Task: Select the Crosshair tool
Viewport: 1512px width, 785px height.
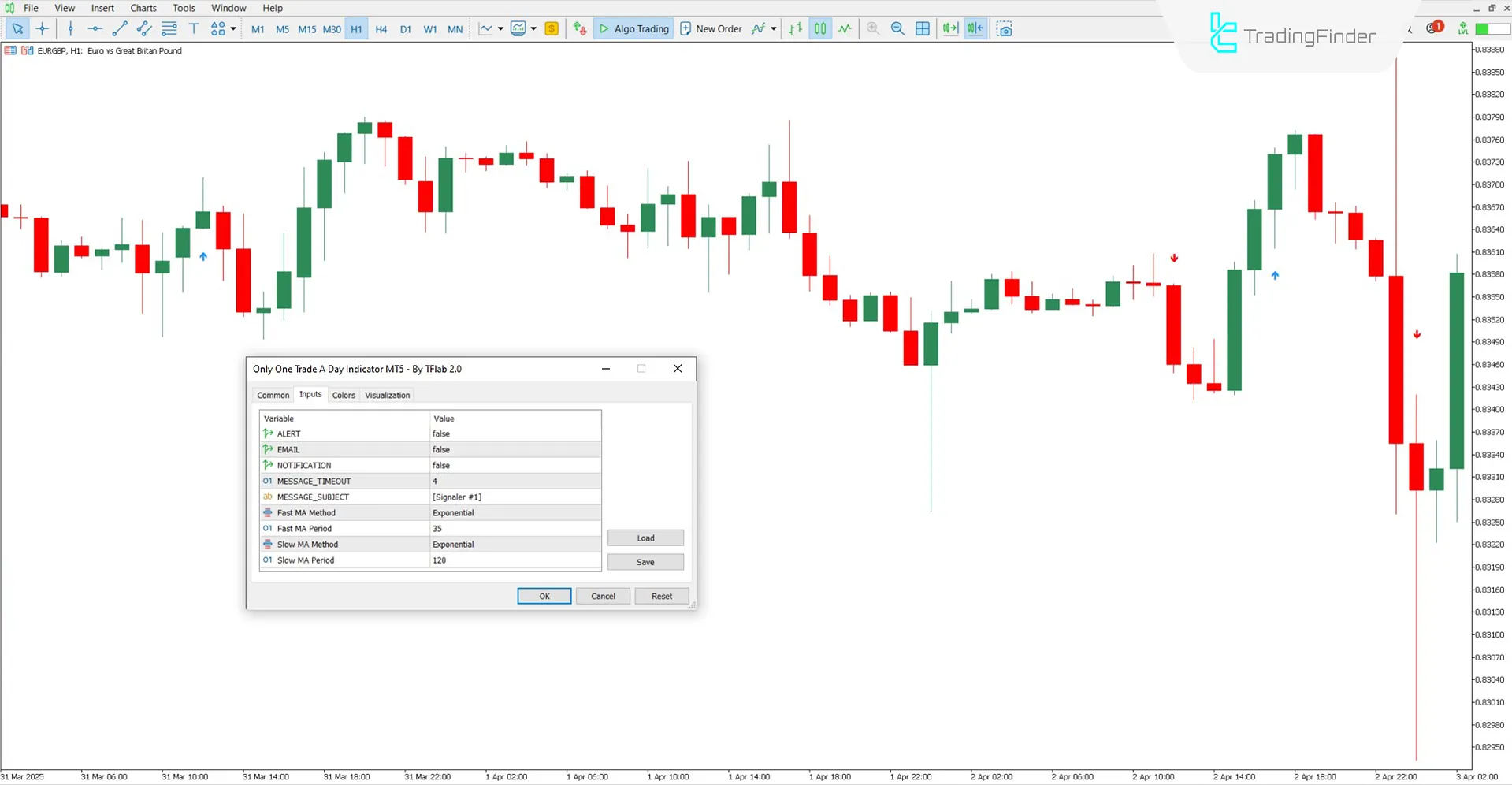Action: [x=43, y=28]
